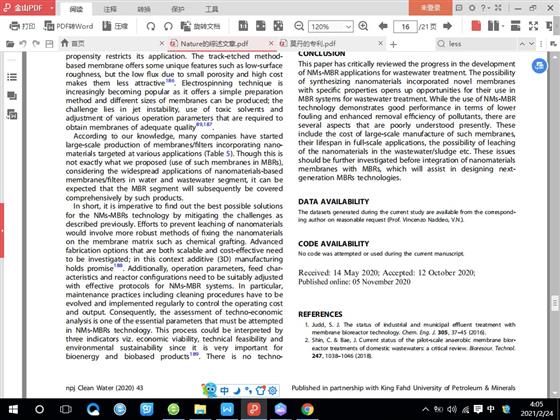Click the save icon in quick bar
The height and width of the screenshot is (420, 560).
(49, 44)
